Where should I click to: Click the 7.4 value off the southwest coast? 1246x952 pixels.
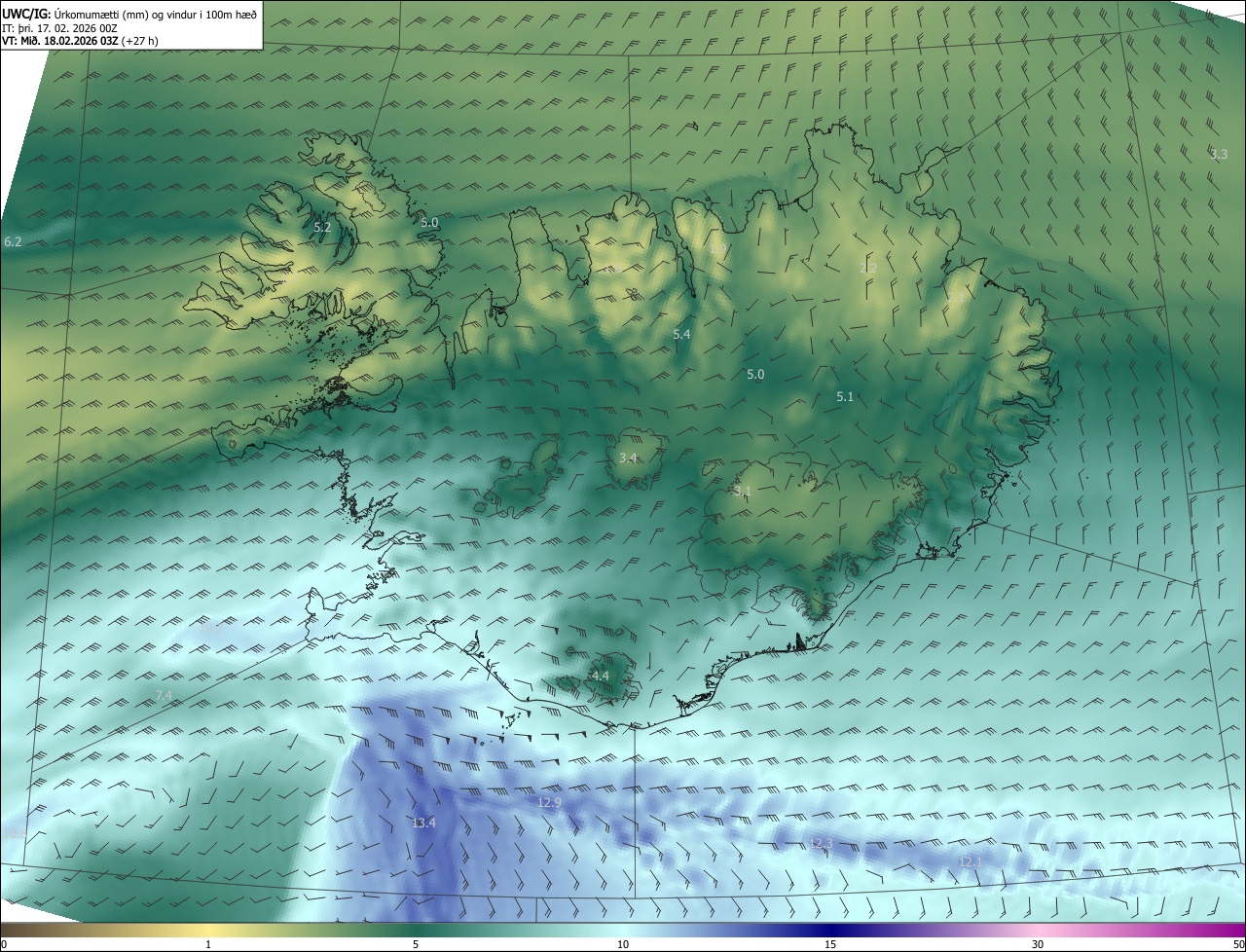coord(164,695)
